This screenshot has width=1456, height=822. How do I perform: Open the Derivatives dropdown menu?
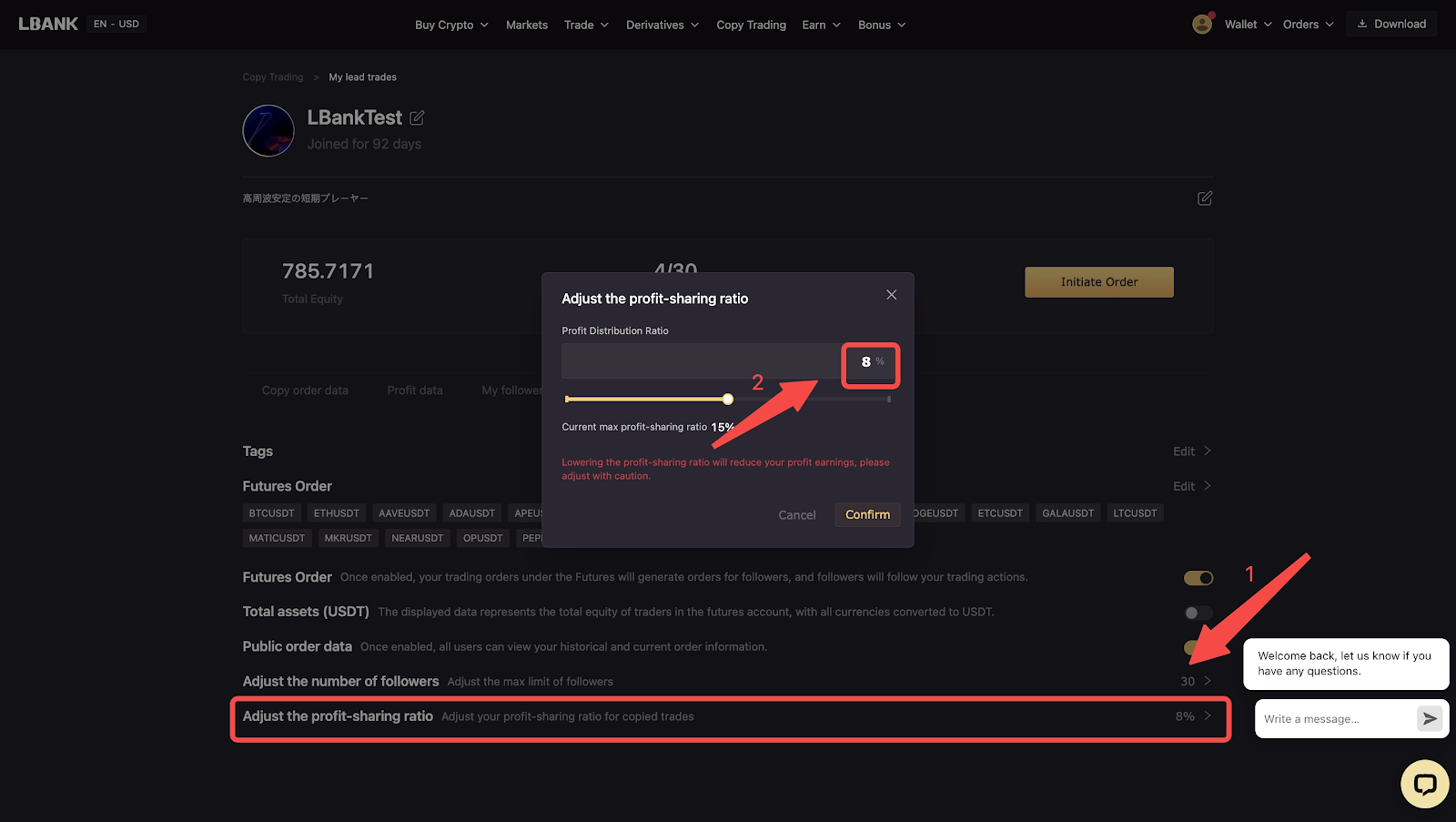(662, 25)
